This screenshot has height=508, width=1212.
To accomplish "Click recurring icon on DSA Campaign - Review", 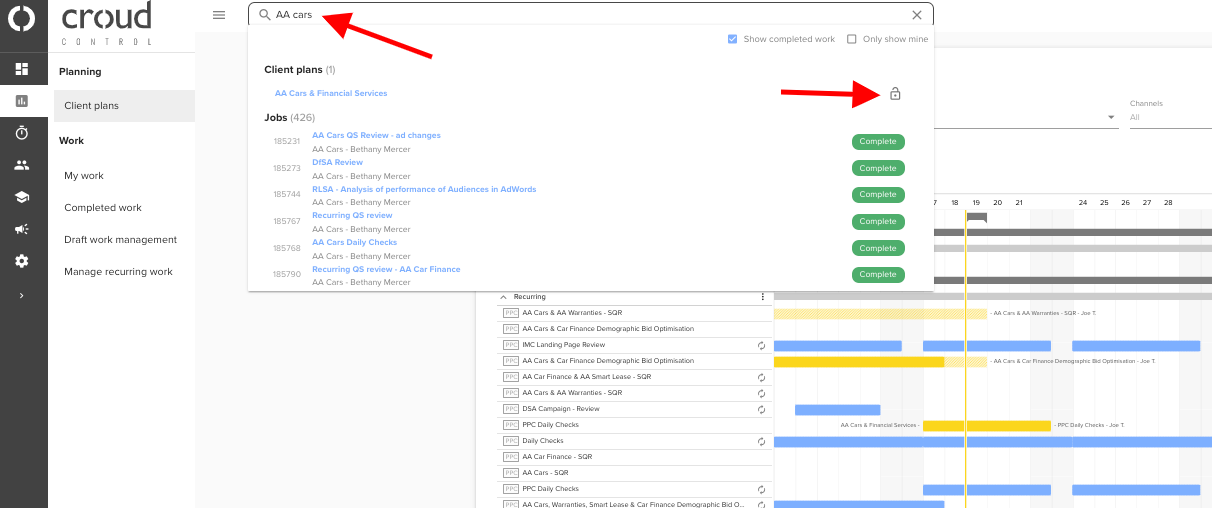I will pyautogui.click(x=761, y=409).
